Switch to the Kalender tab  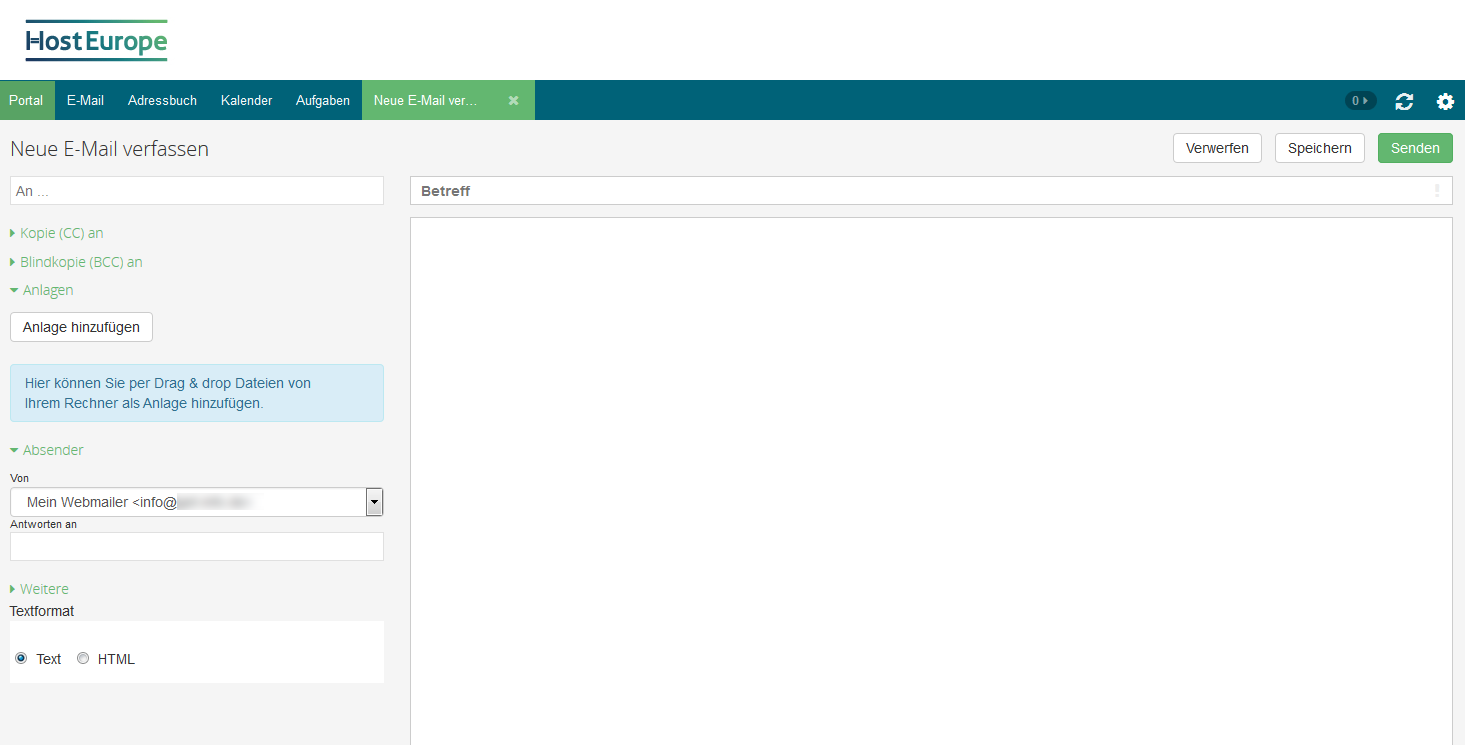tap(246, 100)
